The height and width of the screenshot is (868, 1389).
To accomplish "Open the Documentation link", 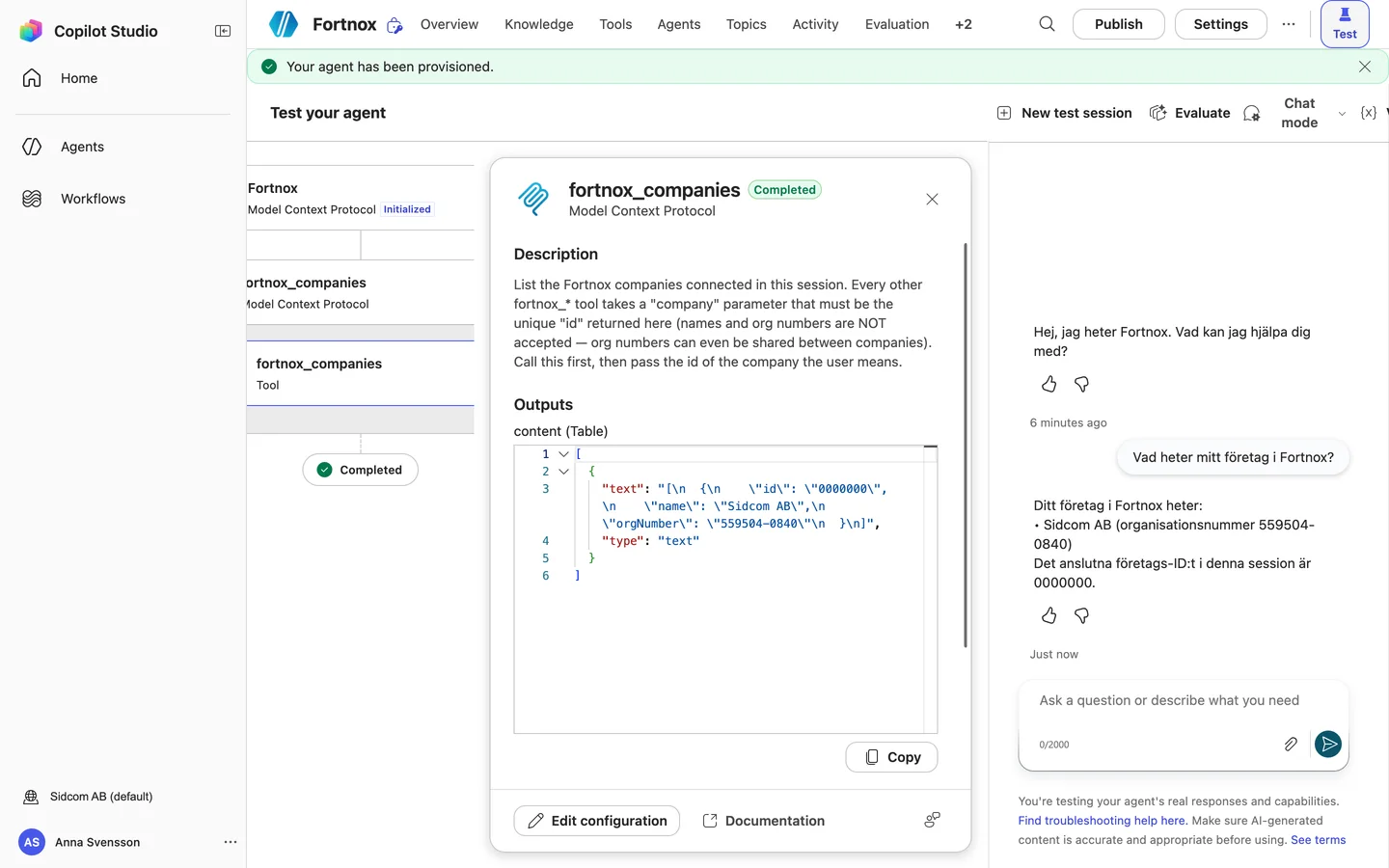I will (x=764, y=821).
